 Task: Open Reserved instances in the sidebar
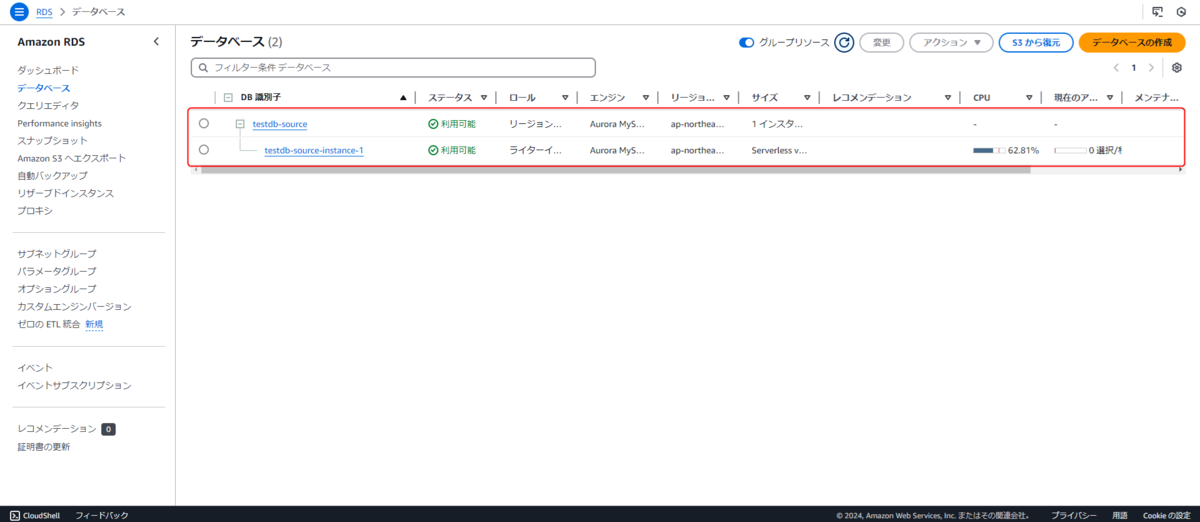pyautogui.click(x=65, y=193)
